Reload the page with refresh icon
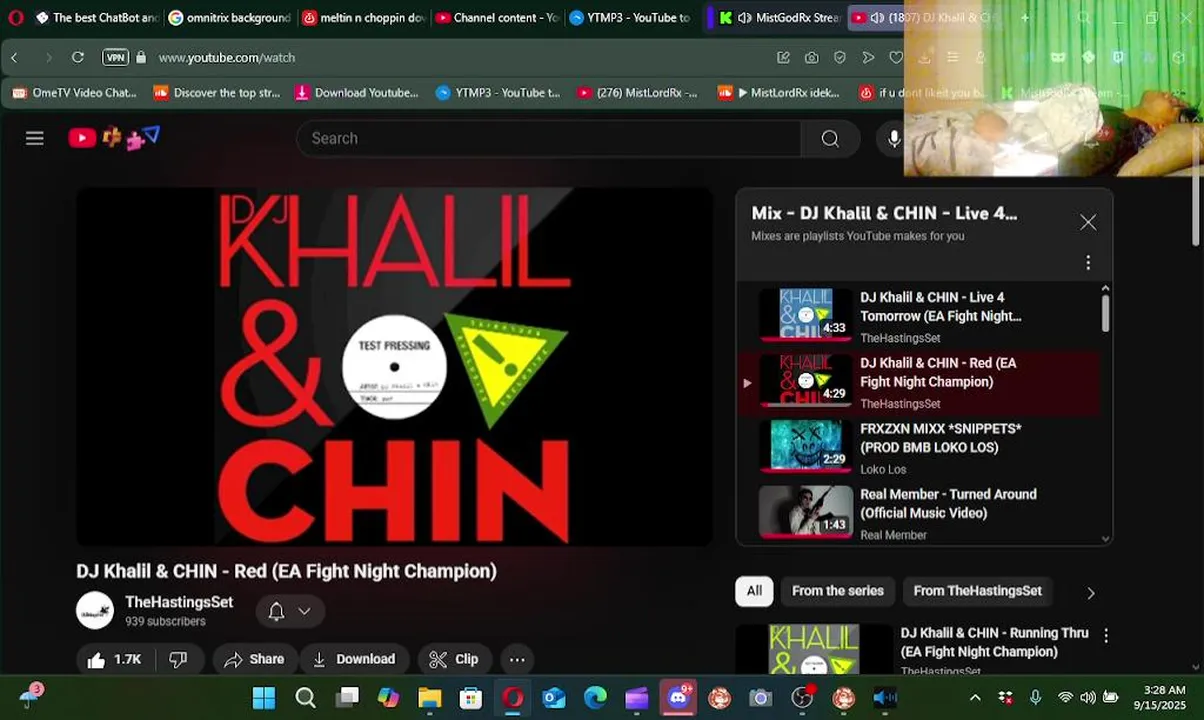The width and height of the screenshot is (1204, 720). tap(78, 58)
